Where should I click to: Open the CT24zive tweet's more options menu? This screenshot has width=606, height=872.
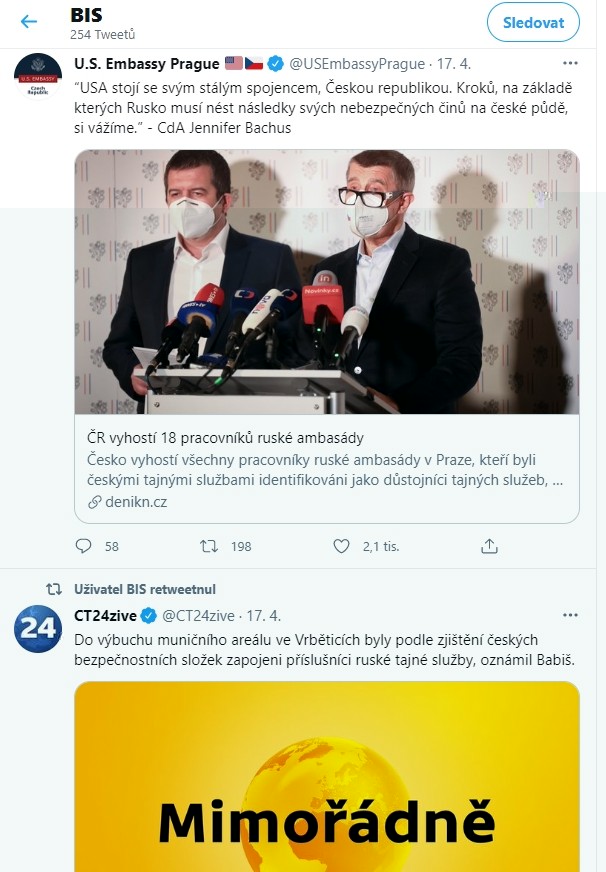click(570, 614)
